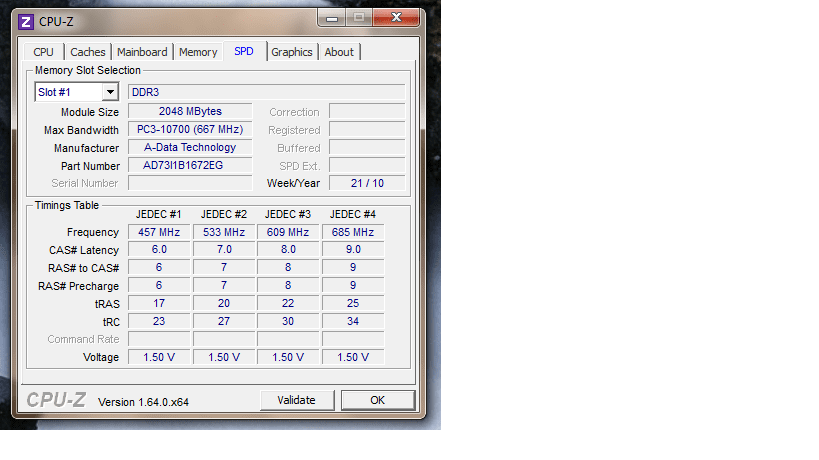Click the CAS# Latency 8.0 value

pyautogui.click(x=288, y=250)
